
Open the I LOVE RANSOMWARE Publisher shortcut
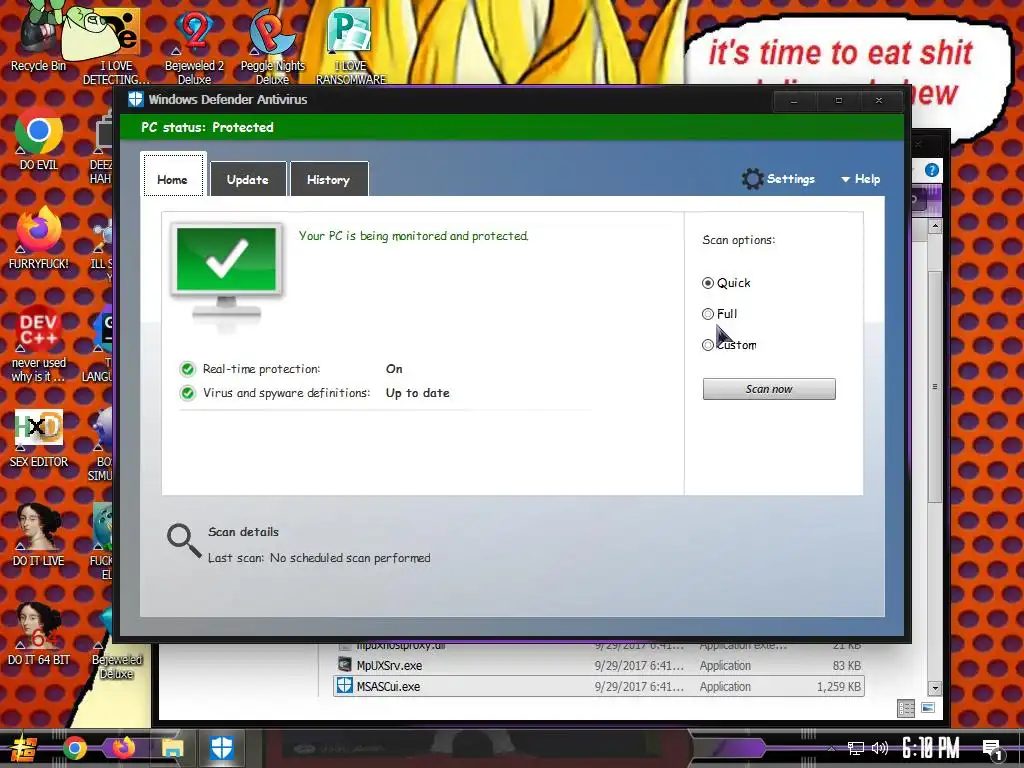click(x=350, y=44)
